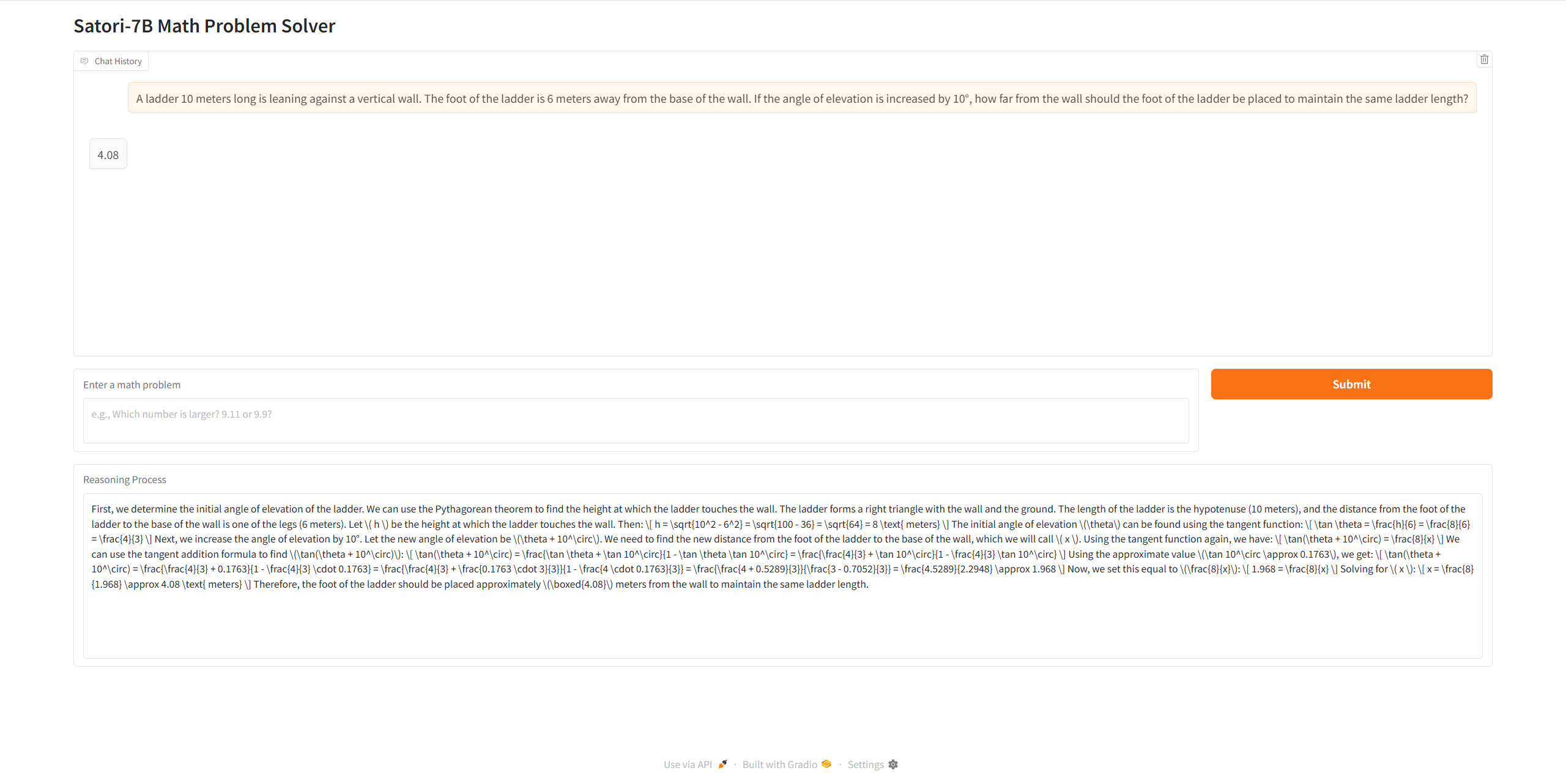Click the Reasoning Process label
Viewport: 1566px width, 784px height.
click(x=125, y=479)
